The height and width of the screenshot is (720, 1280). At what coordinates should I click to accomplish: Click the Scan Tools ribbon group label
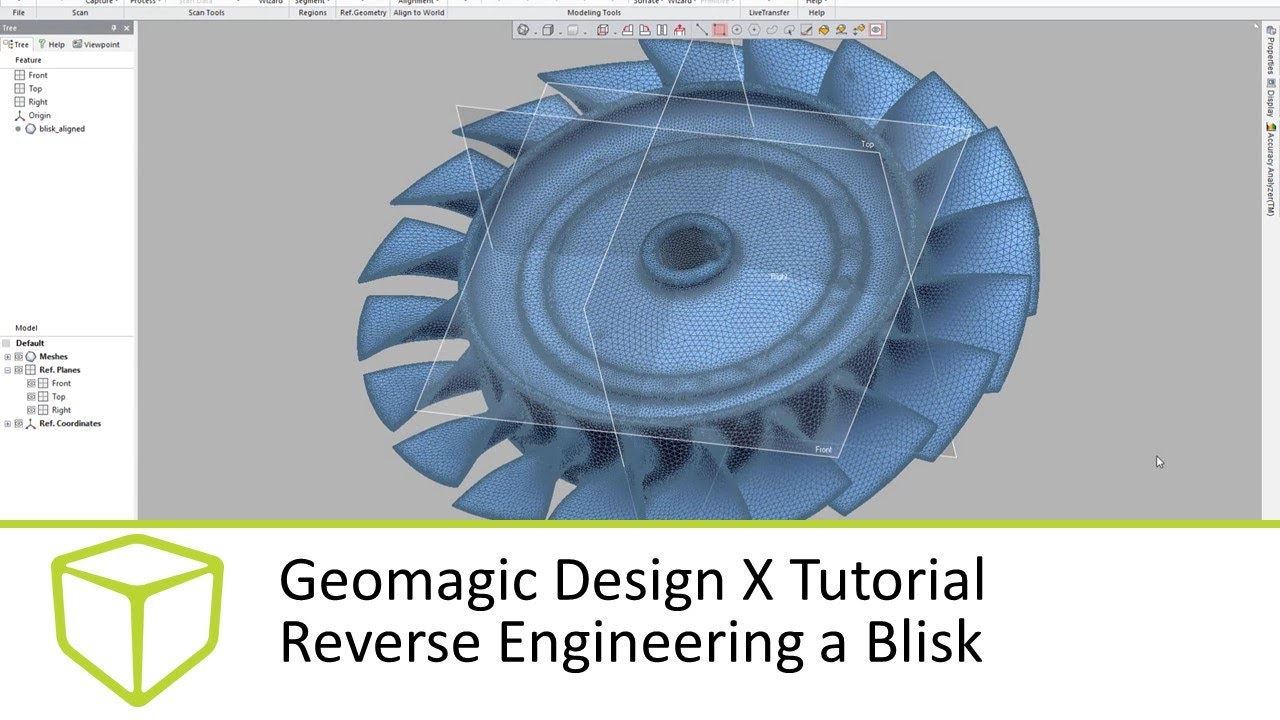pos(207,13)
